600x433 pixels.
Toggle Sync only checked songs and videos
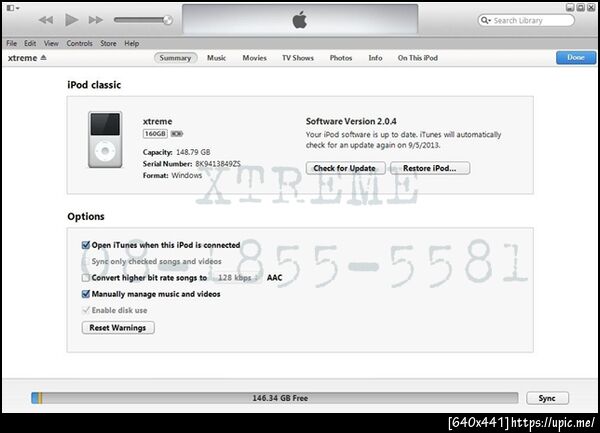[x=86, y=261]
